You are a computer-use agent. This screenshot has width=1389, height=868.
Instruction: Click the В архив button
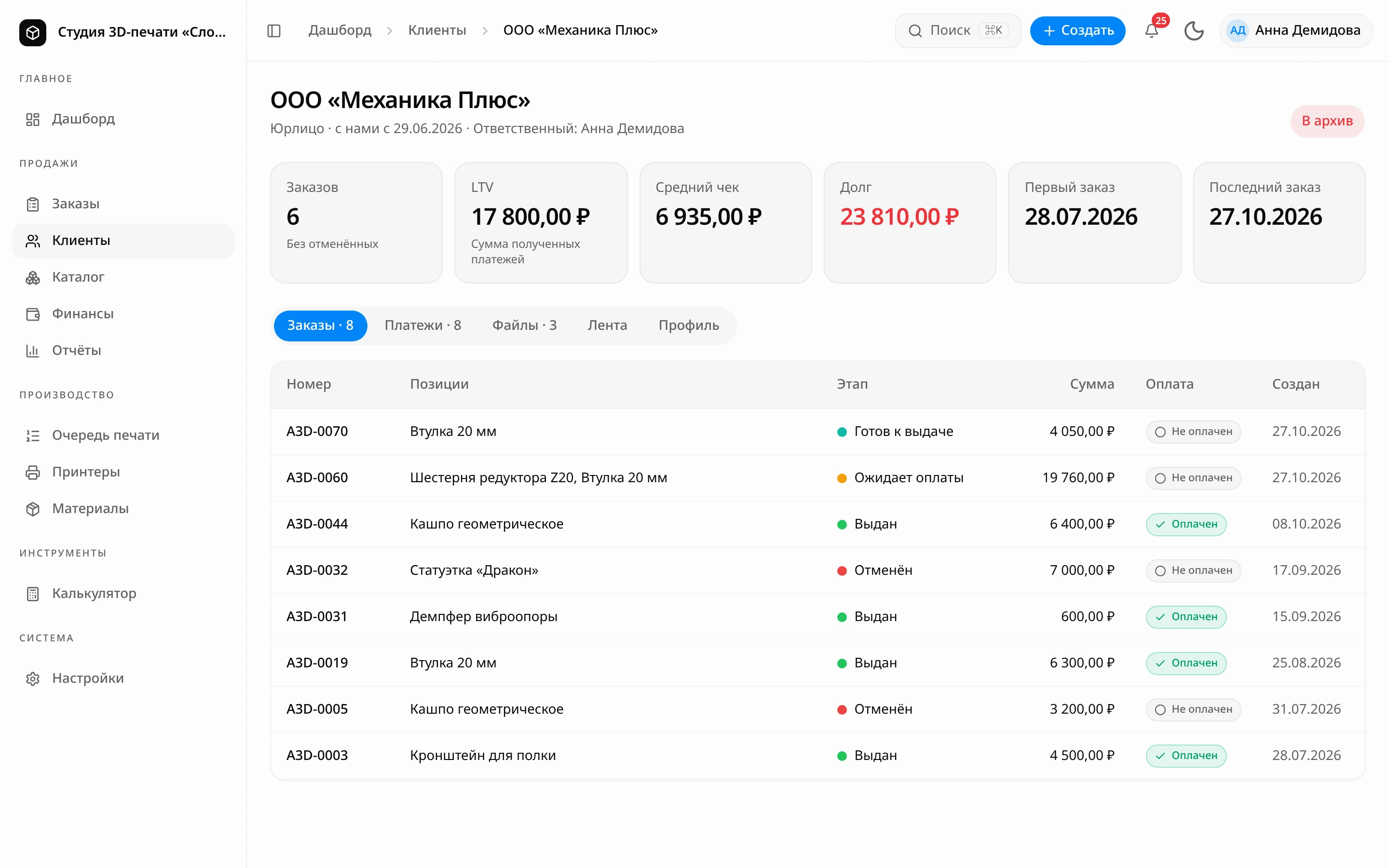coord(1327,121)
